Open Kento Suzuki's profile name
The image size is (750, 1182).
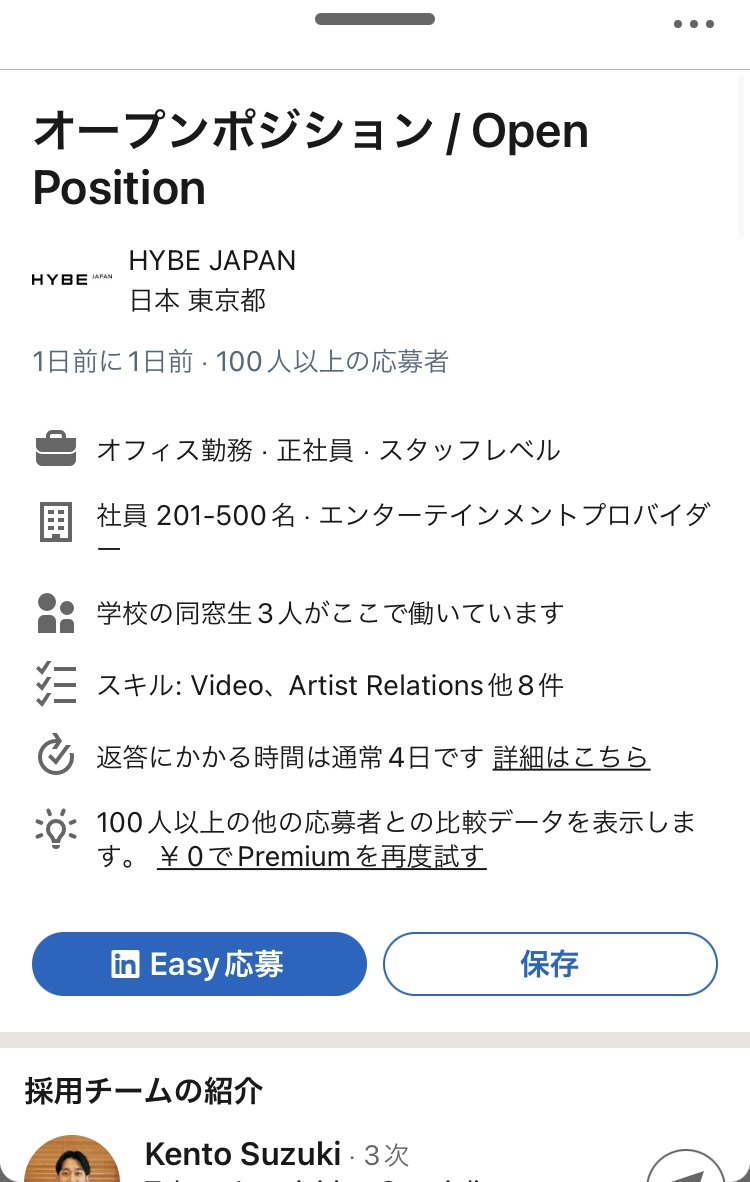(x=243, y=1154)
